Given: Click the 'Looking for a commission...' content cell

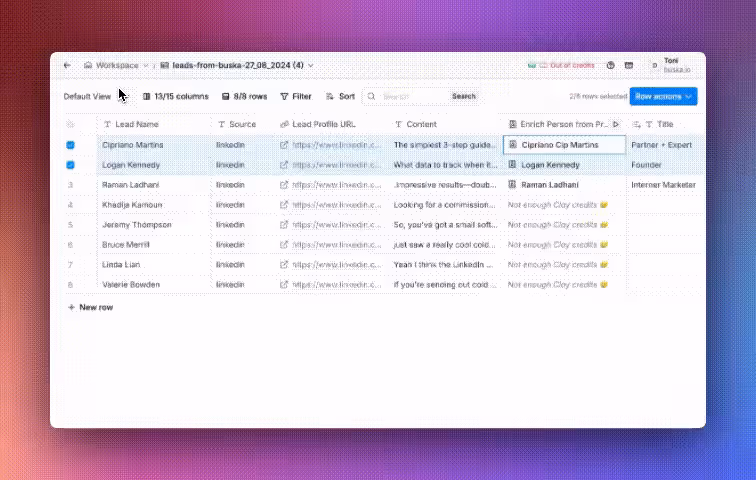Looking at the screenshot, I should (444, 205).
